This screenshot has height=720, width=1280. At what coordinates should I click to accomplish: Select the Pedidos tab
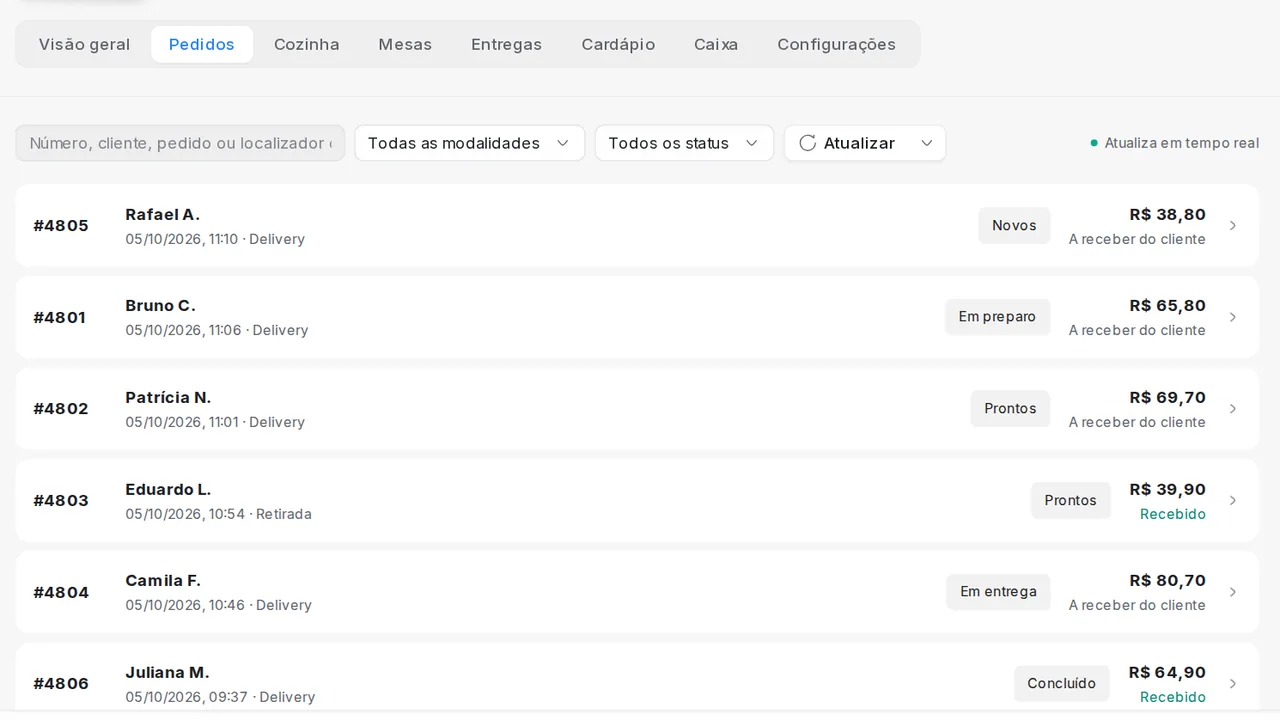(202, 44)
